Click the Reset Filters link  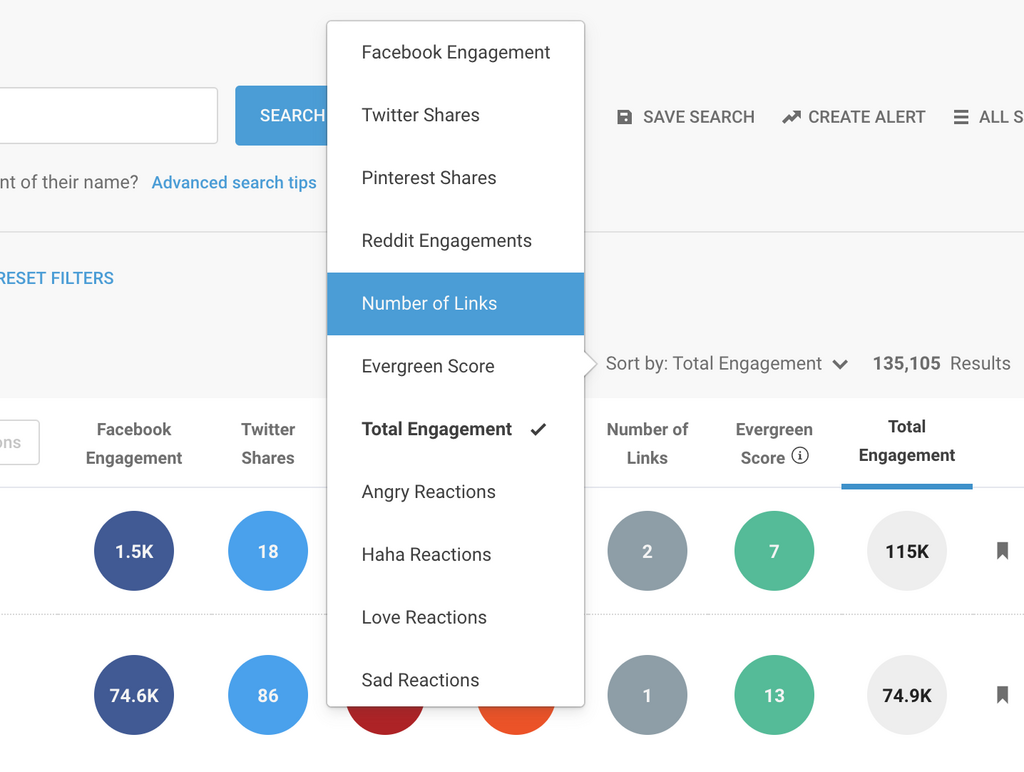[x=57, y=278]
